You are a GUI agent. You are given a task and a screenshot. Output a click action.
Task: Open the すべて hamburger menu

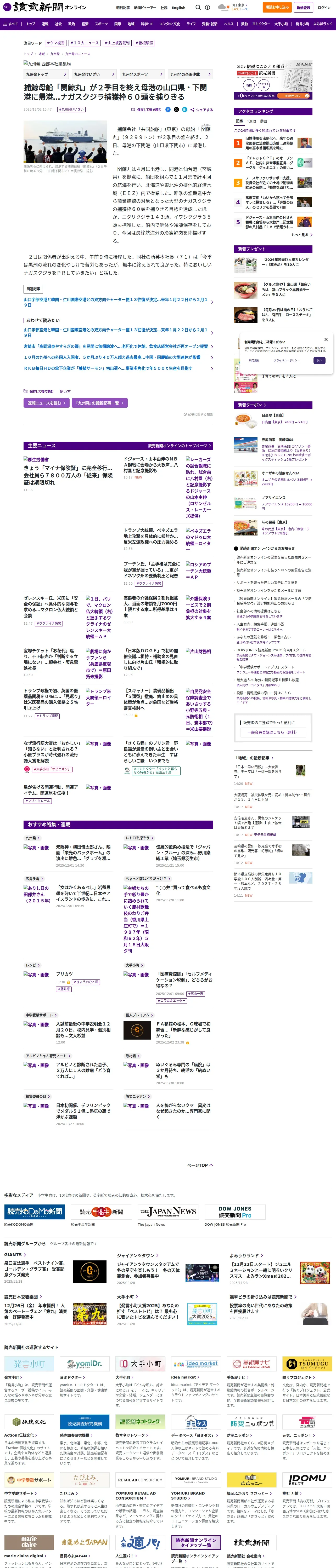click(x=10, y=24)
